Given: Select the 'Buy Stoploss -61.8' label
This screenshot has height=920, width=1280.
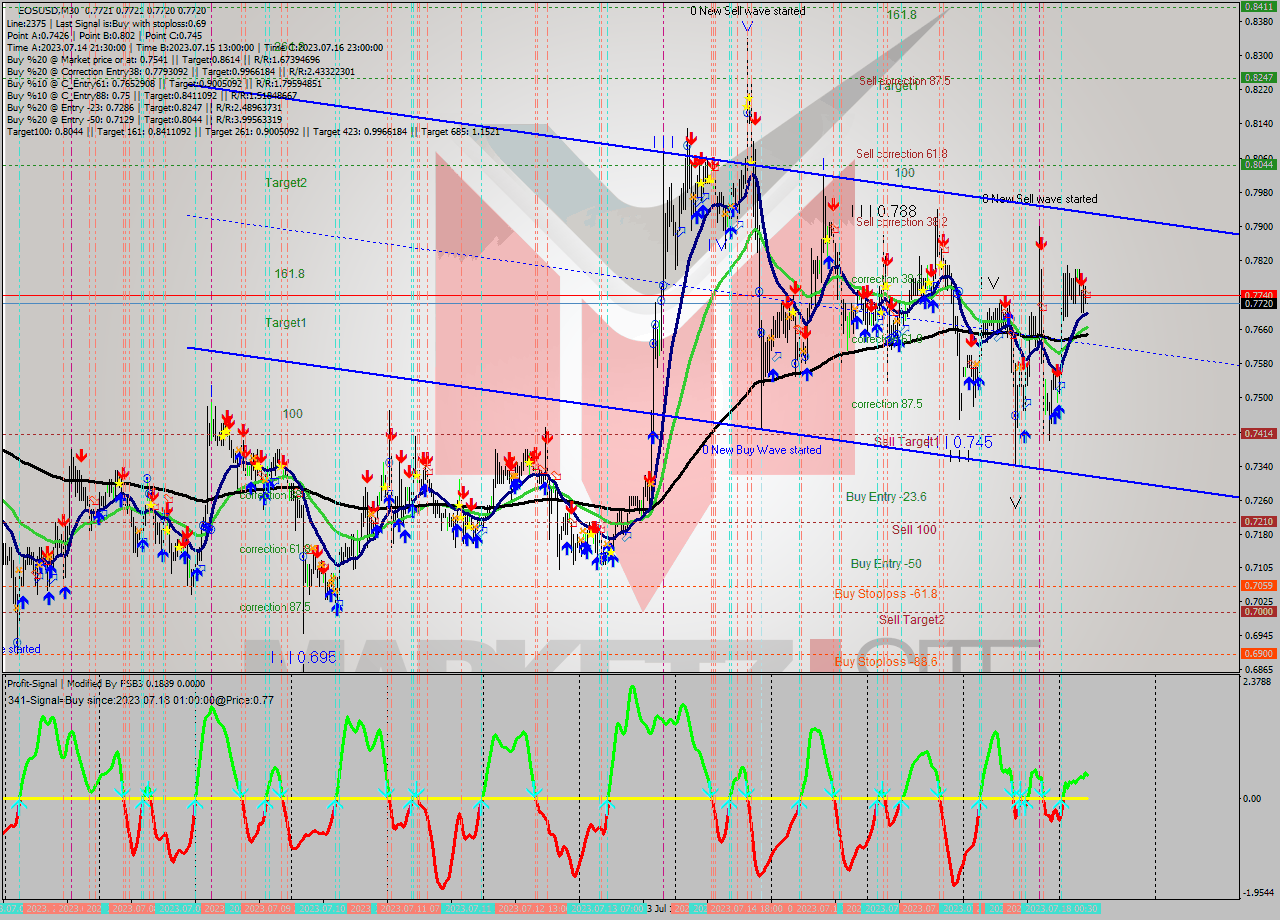Looking at the screenshot, I should pyautogui.click(x=885, y=594).
